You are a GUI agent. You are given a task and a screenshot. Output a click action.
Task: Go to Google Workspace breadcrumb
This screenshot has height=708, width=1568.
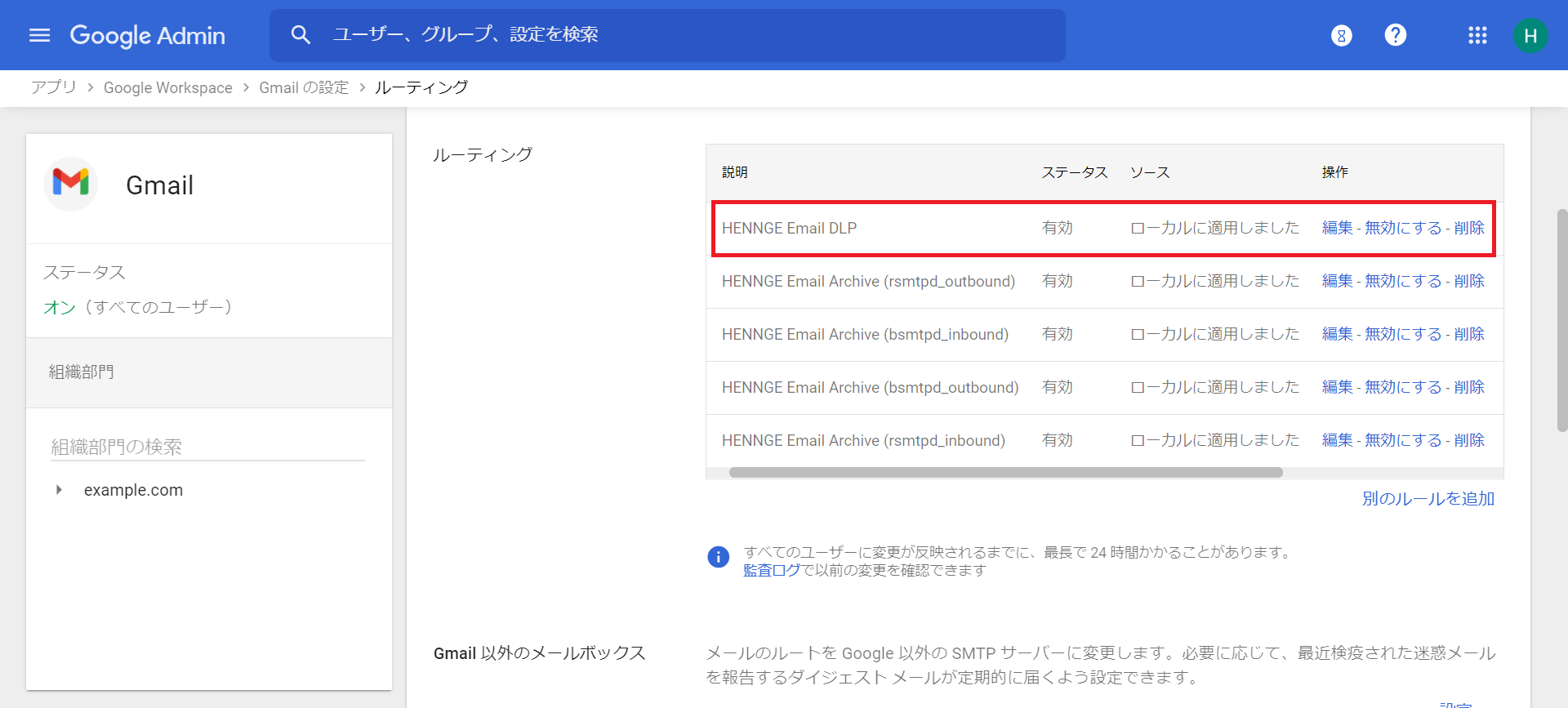[167, 87]
